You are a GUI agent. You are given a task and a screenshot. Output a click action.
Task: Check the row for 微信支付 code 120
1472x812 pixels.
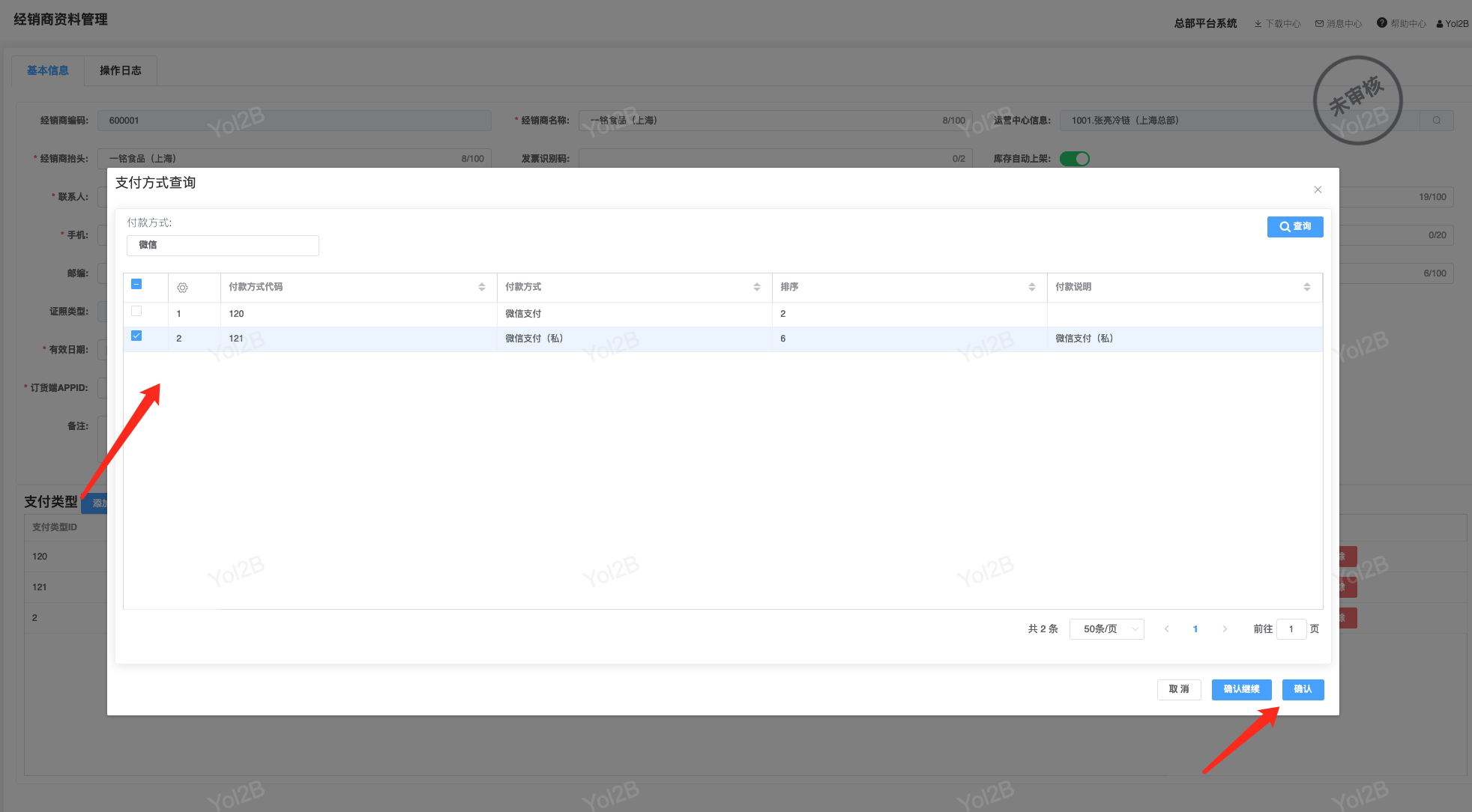[x=136, y=311]
